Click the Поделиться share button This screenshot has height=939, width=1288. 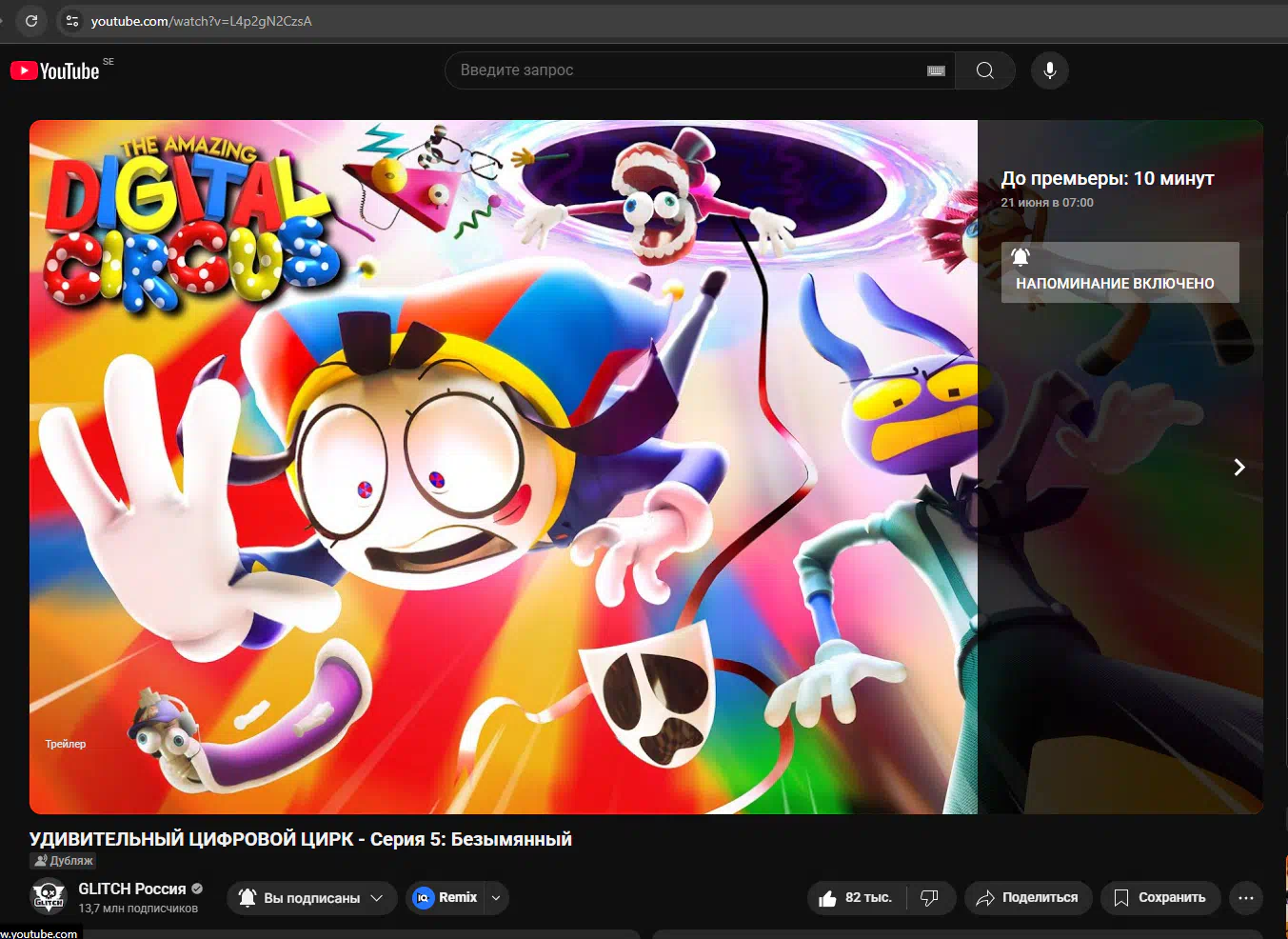(1027, 898)
